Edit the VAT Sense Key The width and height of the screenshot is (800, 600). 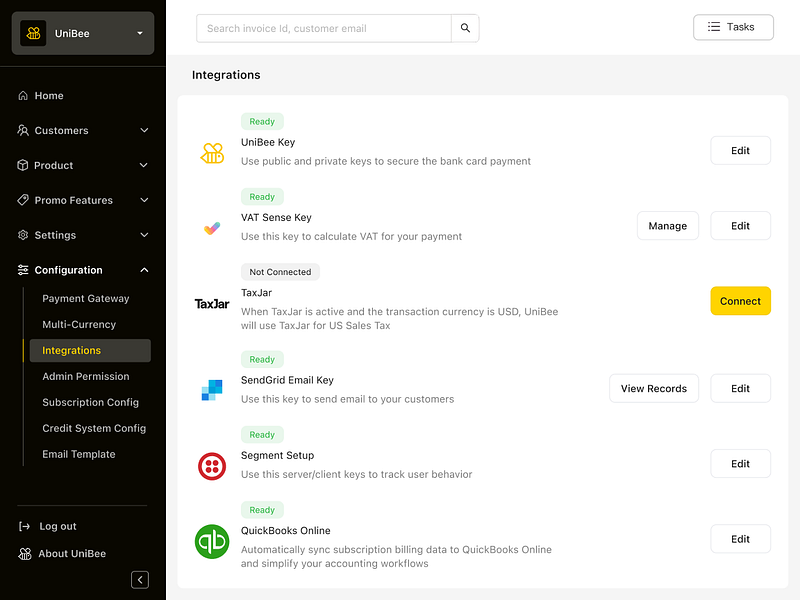click(740, 226)
